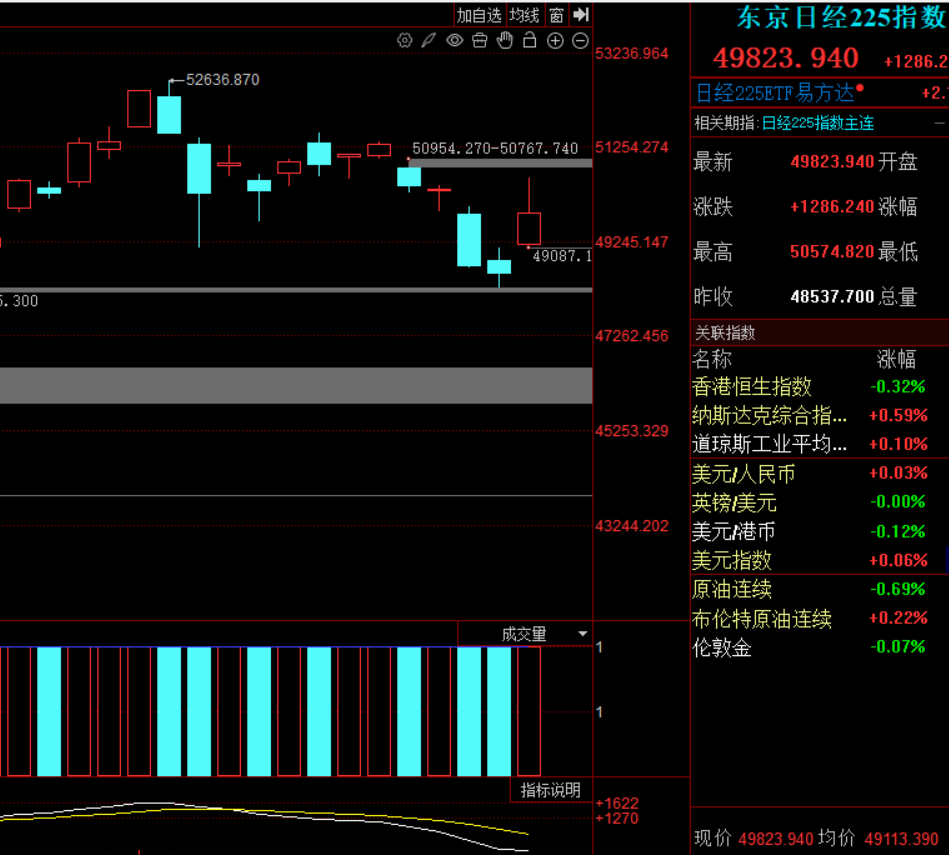Click 加自选 to add to watchlist
949x855 pixels.
point(479,15)
